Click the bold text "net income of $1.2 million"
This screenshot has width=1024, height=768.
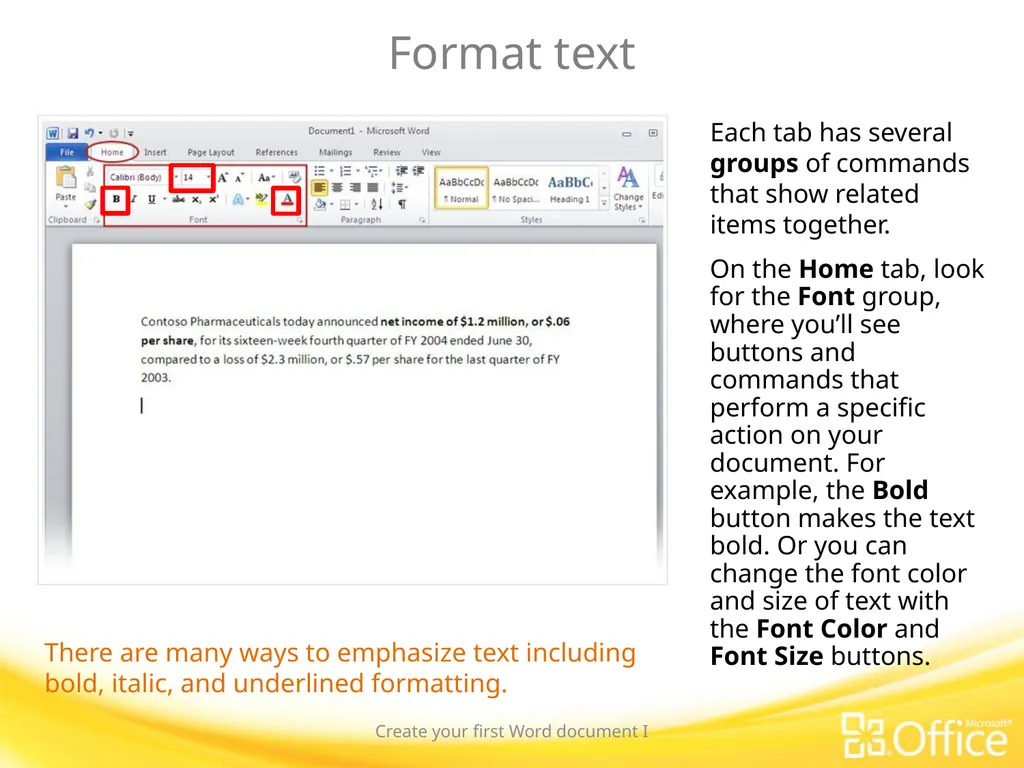453,321
